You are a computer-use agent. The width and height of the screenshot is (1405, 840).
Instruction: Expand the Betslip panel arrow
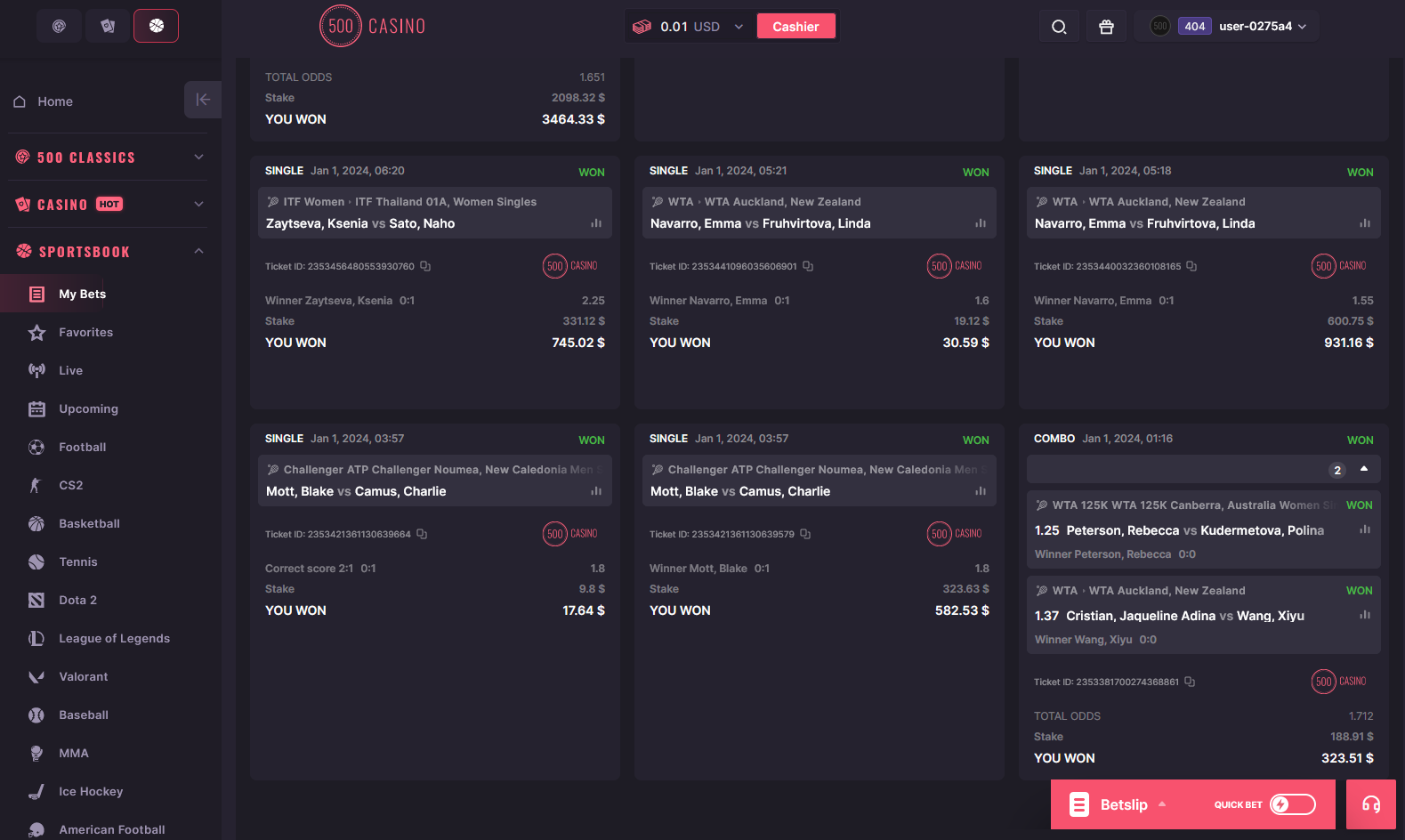(x=1162, y=804)
